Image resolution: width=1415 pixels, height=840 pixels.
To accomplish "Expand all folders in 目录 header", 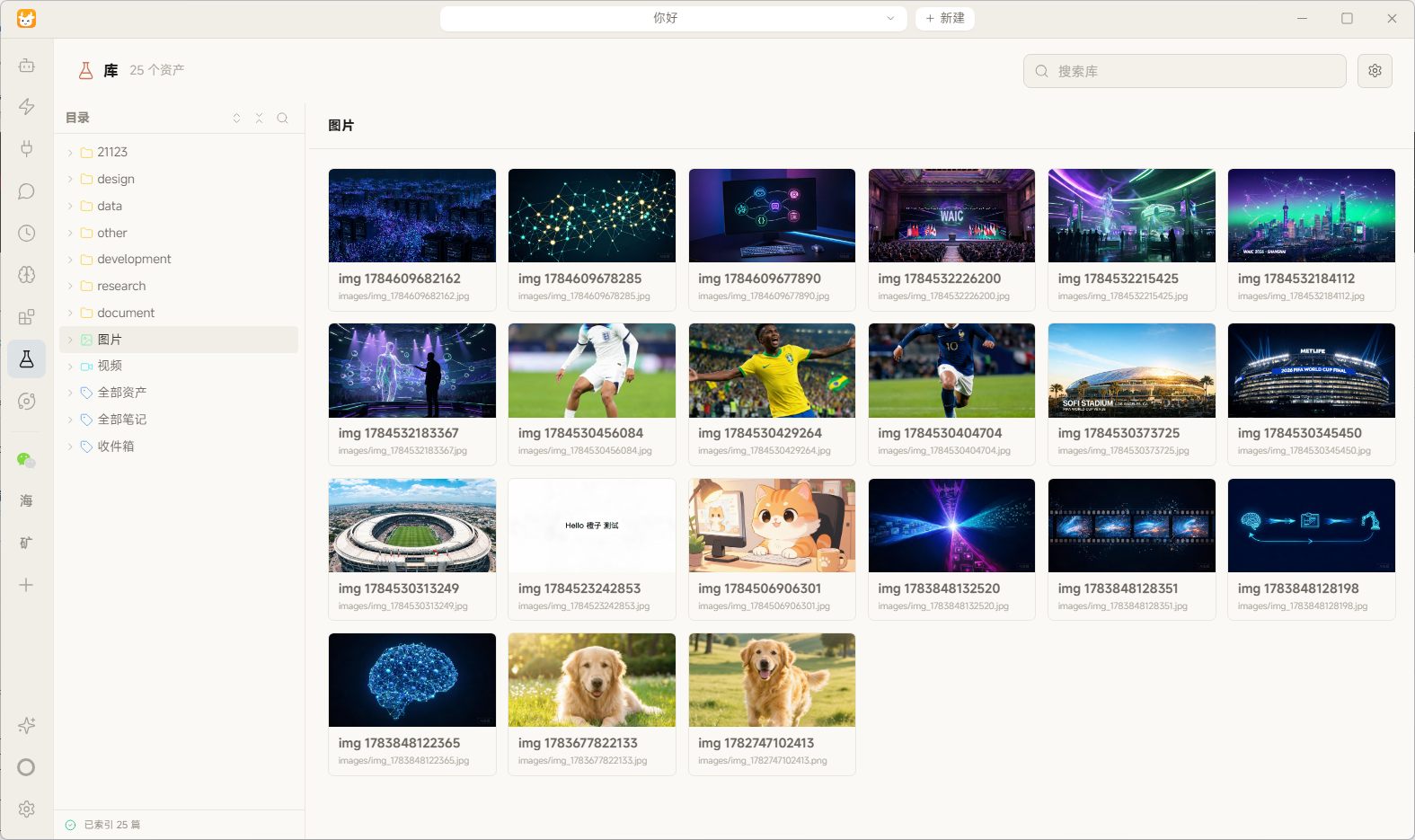I will (x=236, y=118).
